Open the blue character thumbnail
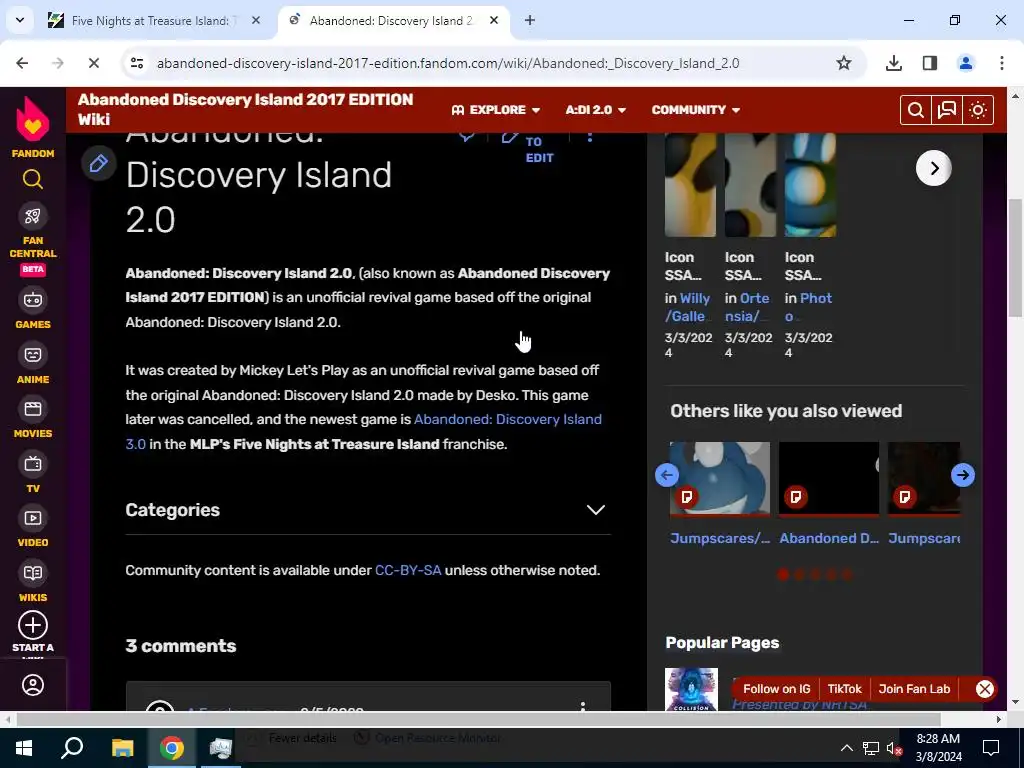The image size is (1024, 768). pos(720,479)
